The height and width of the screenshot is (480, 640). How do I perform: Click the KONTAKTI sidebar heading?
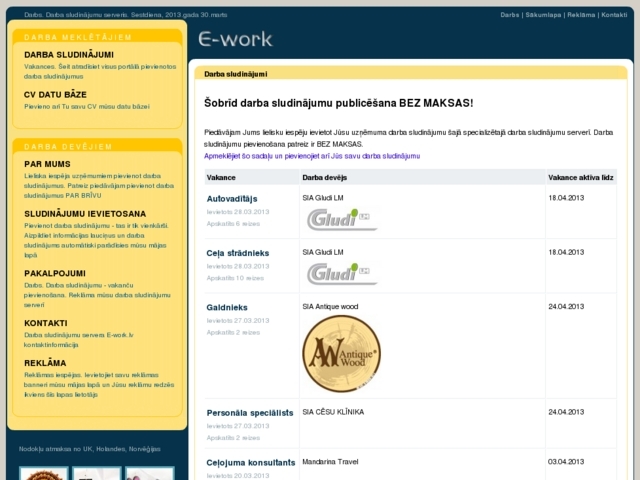(x=46, y=323)
